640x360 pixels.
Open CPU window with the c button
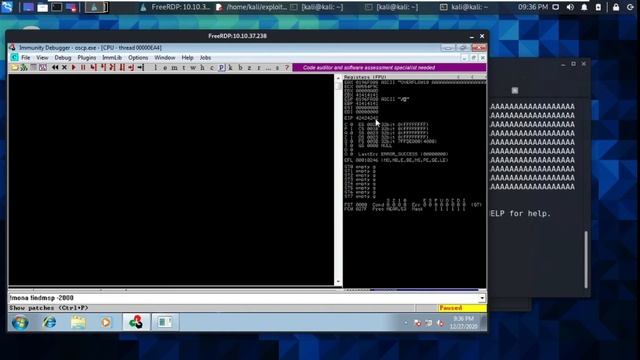point(212,68)
